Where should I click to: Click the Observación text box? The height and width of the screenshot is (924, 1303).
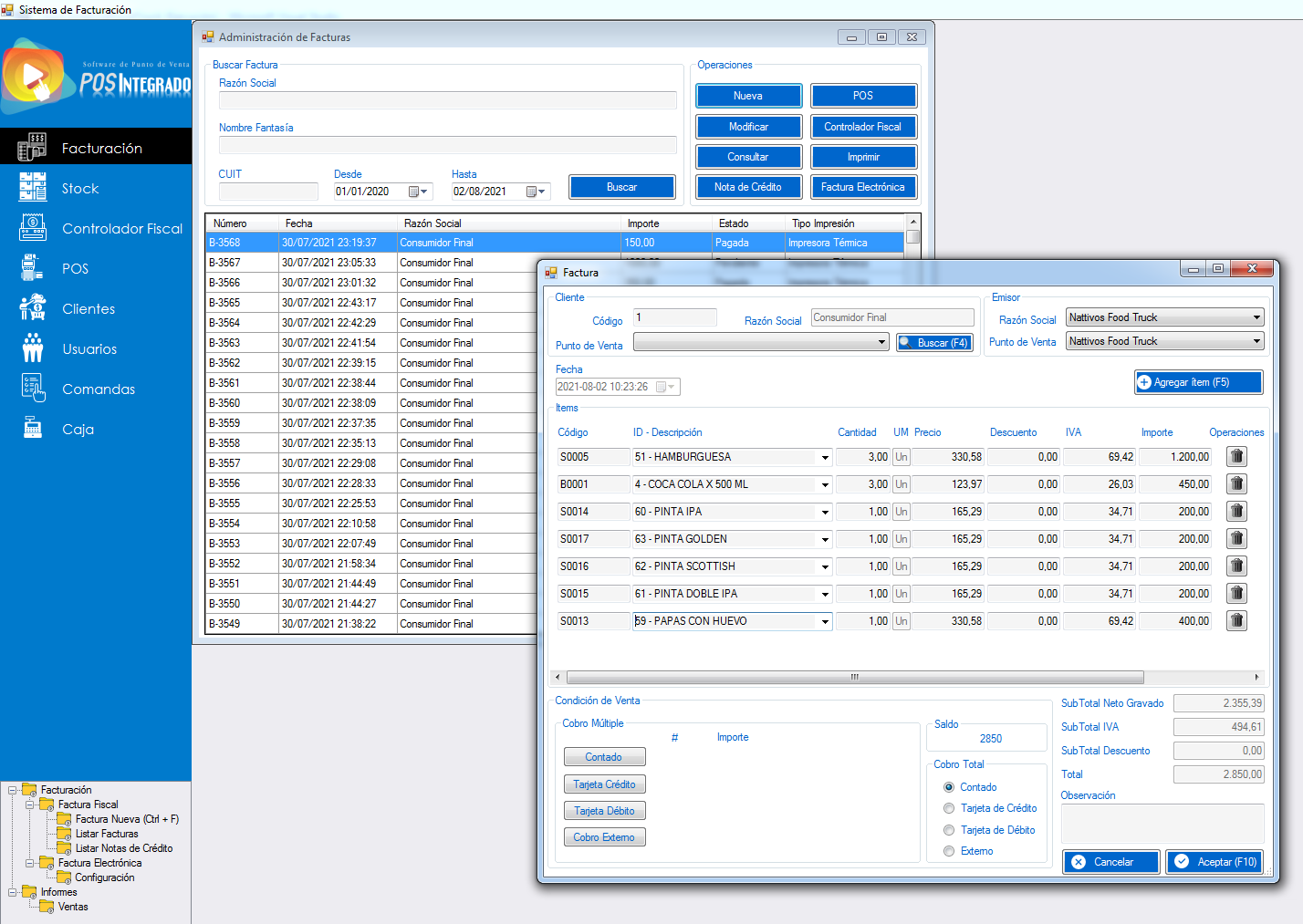tap(1162, 823)
